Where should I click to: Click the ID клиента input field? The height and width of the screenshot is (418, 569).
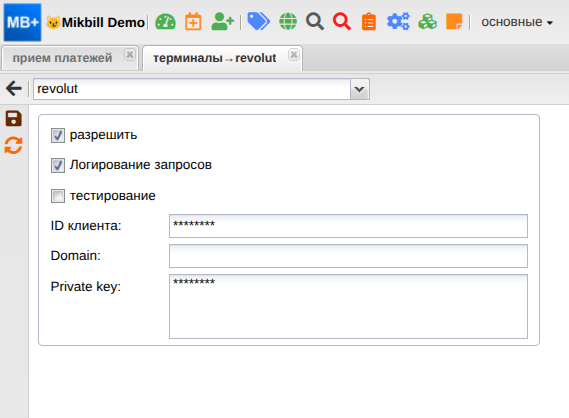(x=348, y=226)
